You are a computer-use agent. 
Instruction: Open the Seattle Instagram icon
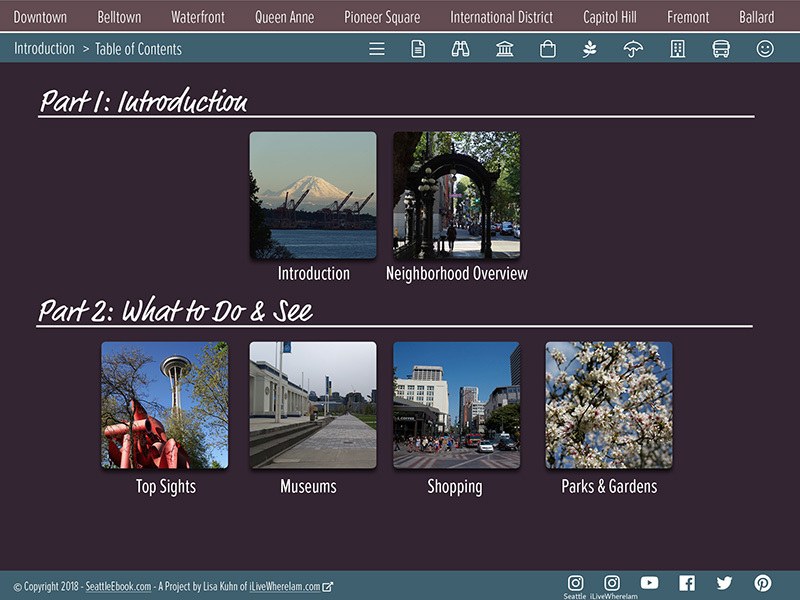coord(576,583)
